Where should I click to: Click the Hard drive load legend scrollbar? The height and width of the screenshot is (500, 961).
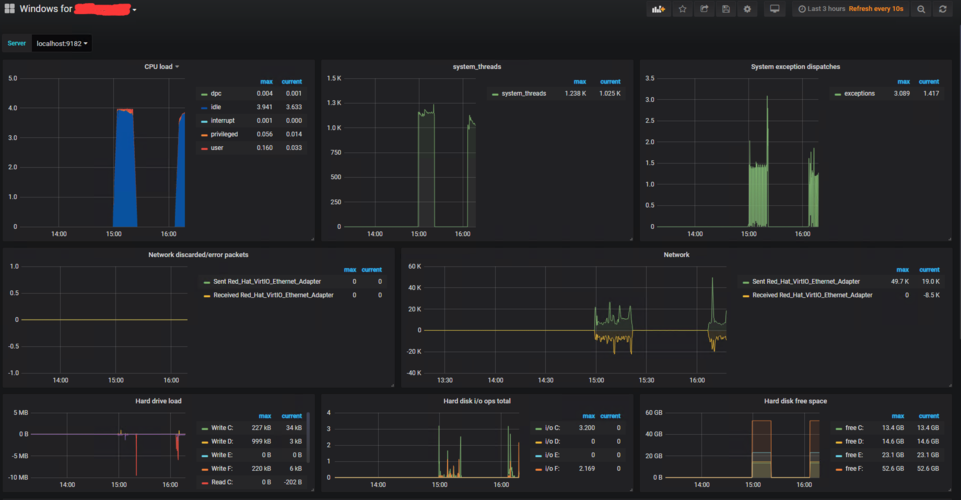click(308, 438)
